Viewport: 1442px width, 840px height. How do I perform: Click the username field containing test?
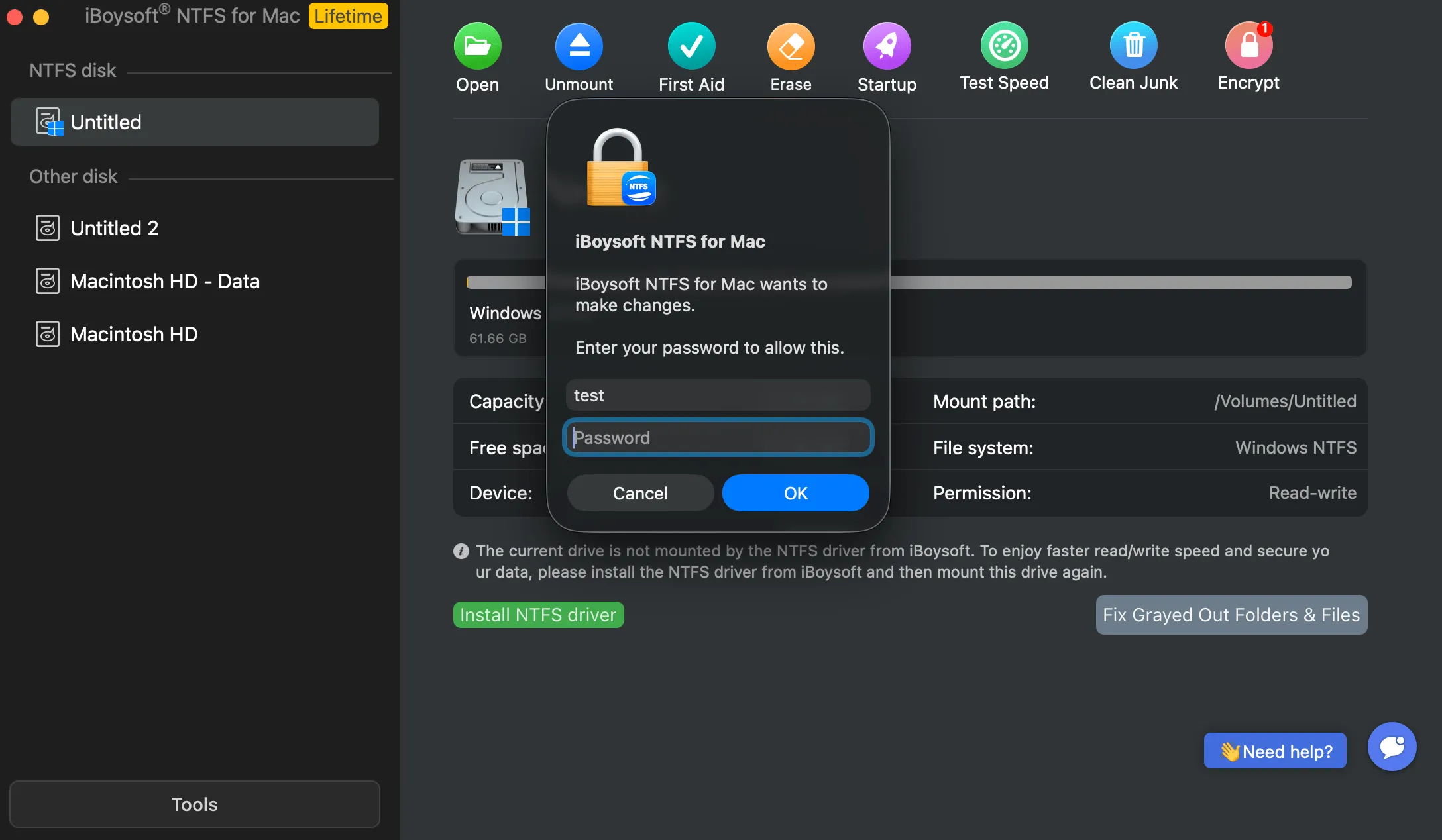(718, 395)
